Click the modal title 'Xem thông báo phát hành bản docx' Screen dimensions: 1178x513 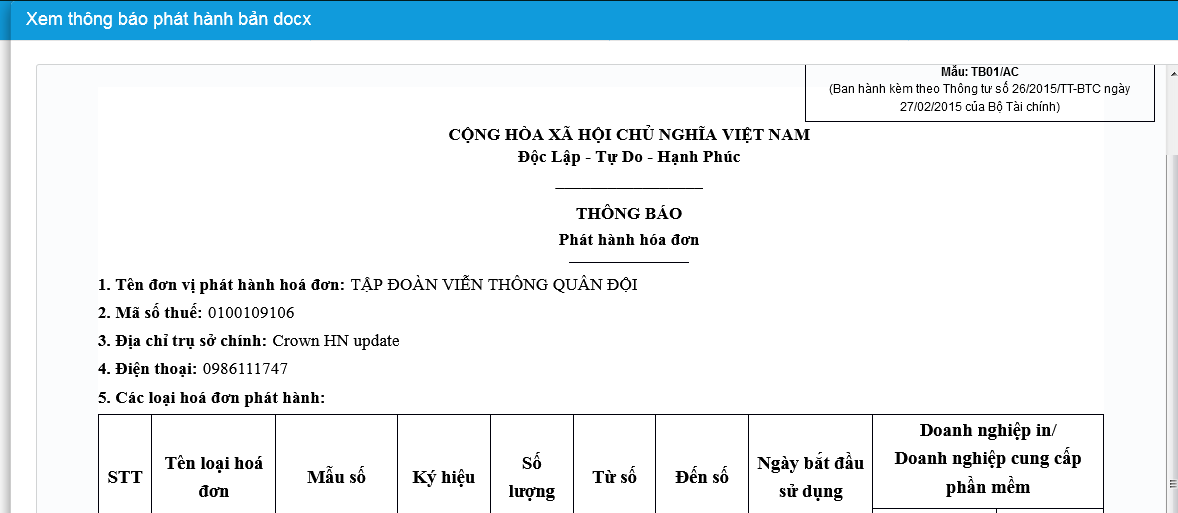168,20
